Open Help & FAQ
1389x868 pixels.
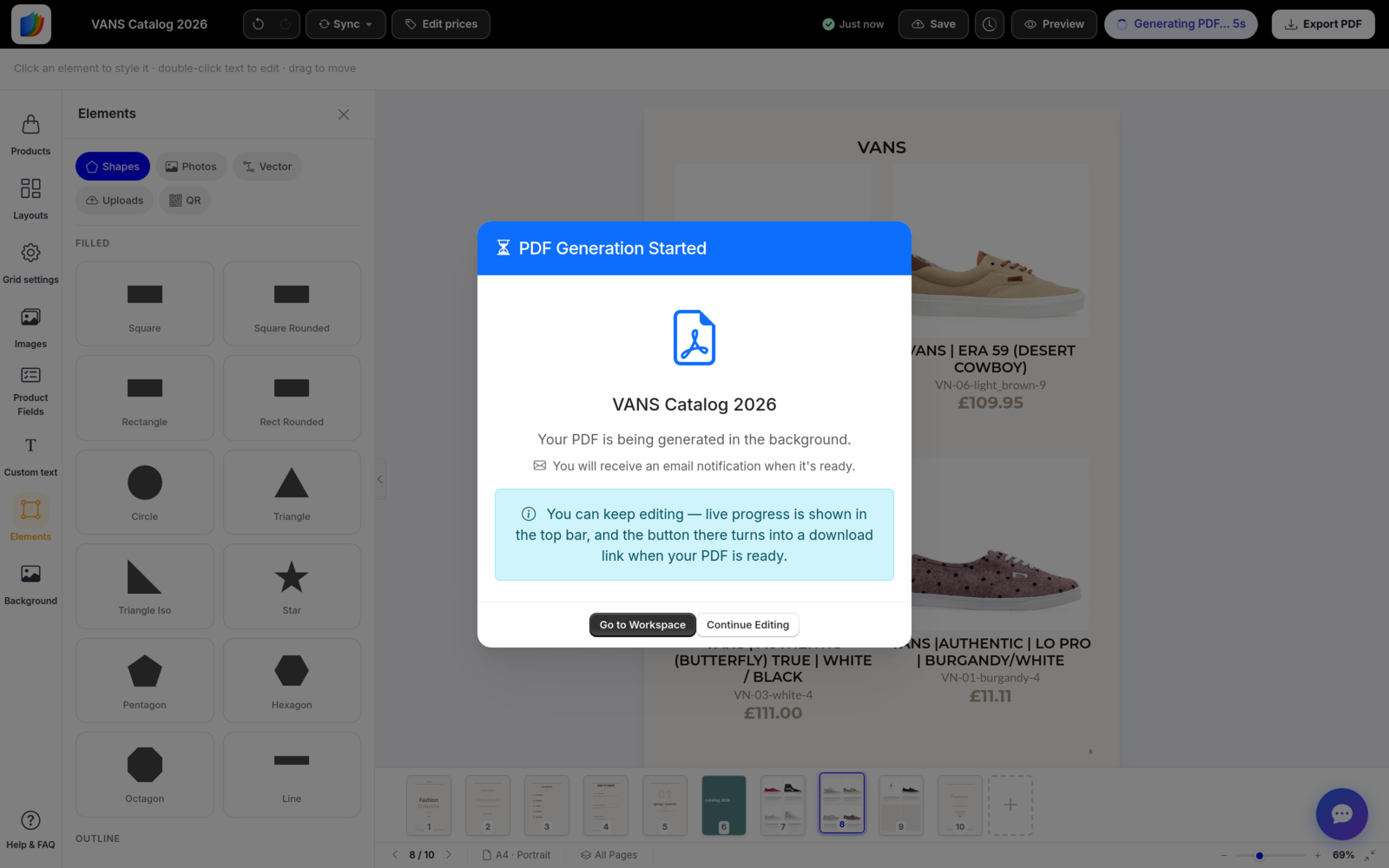click(x=30, y=829)
